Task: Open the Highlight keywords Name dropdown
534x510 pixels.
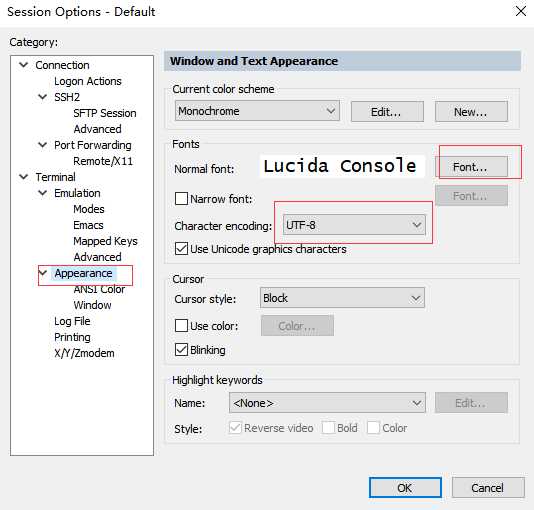Action: click(327, 403)
